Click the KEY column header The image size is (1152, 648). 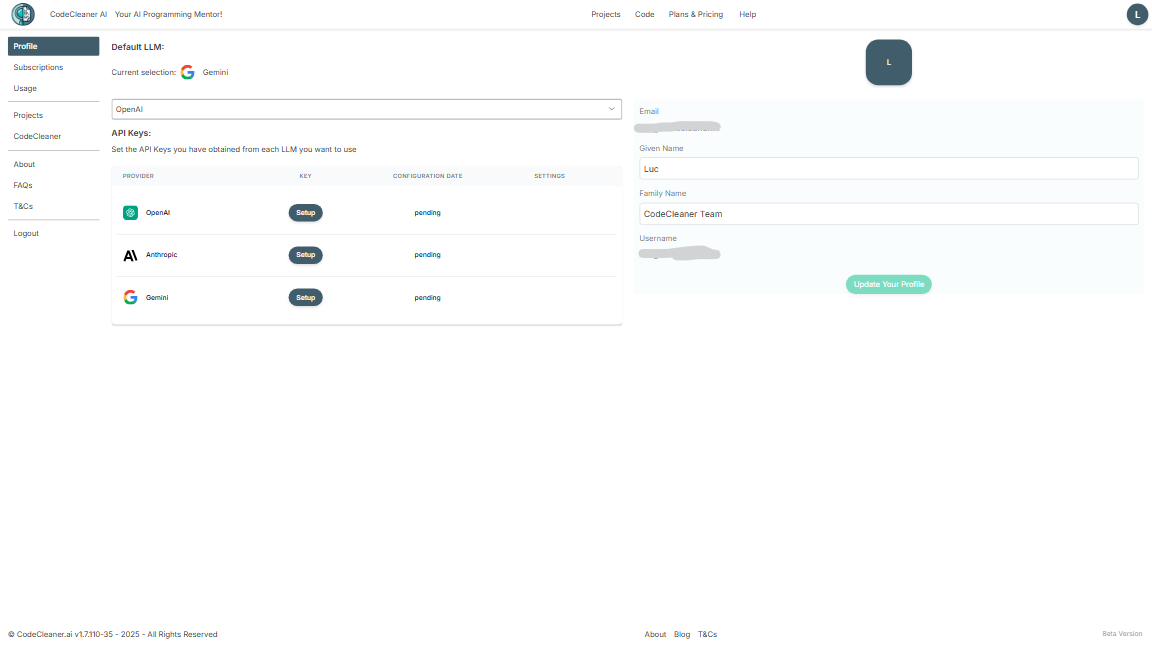tap(306, 176)
